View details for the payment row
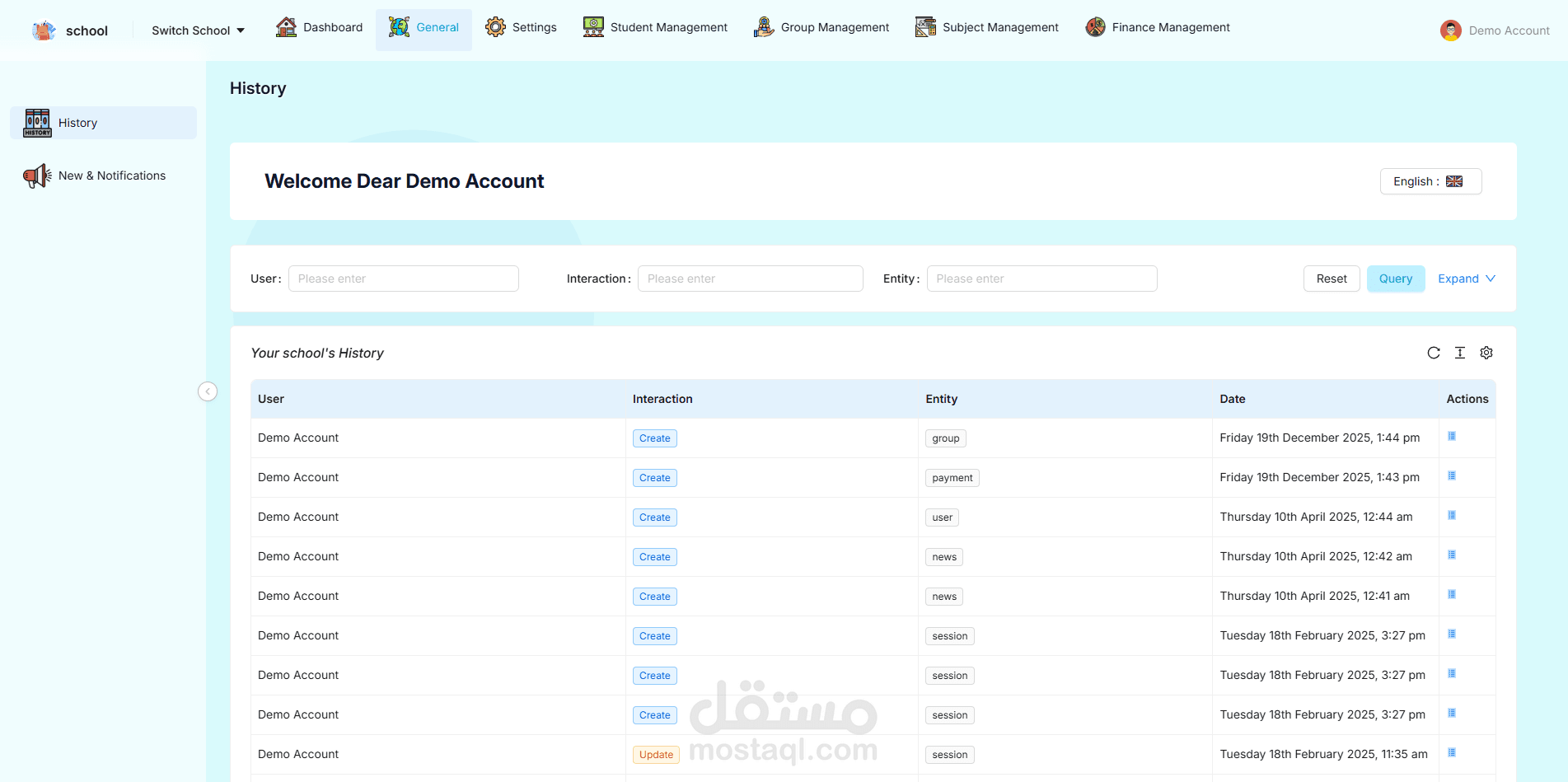Viewport: 1568px width, 782px height. pyautogui.click(x=1452, y=476)
